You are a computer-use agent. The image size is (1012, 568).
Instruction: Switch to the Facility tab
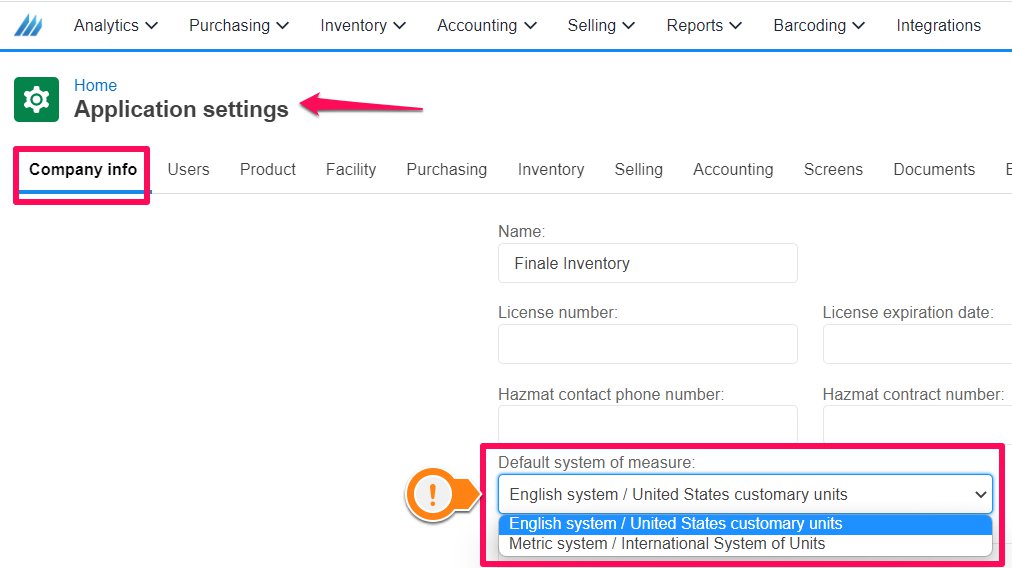click(x=351, y=170)
